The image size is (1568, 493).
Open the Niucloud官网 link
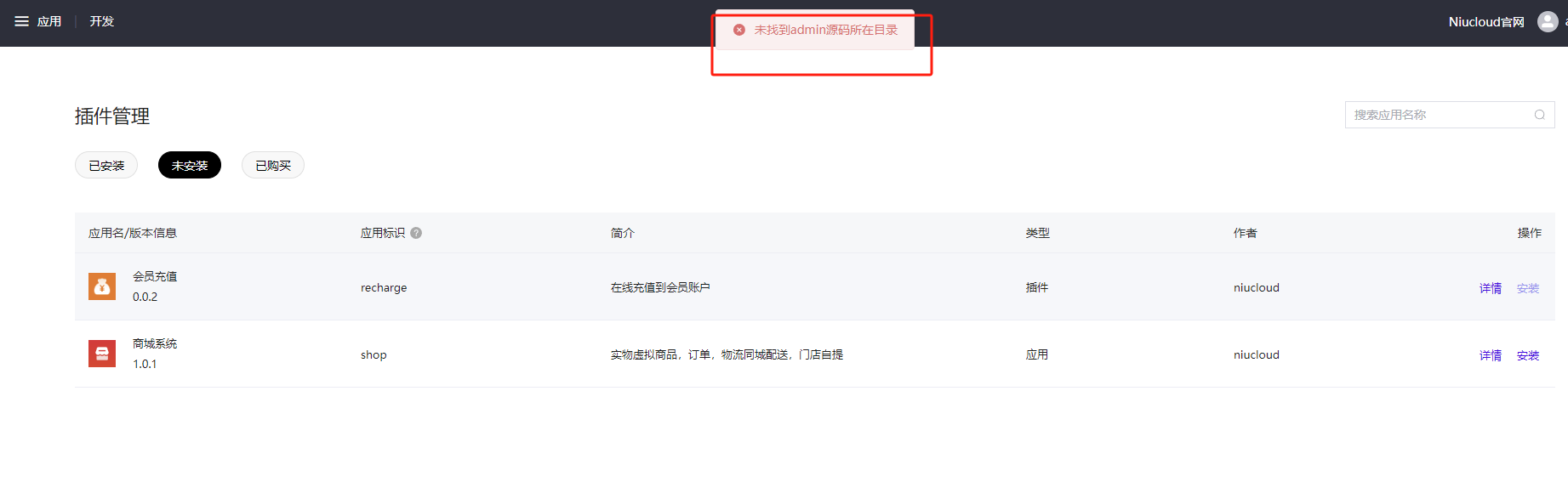[x=1486, y=22]
